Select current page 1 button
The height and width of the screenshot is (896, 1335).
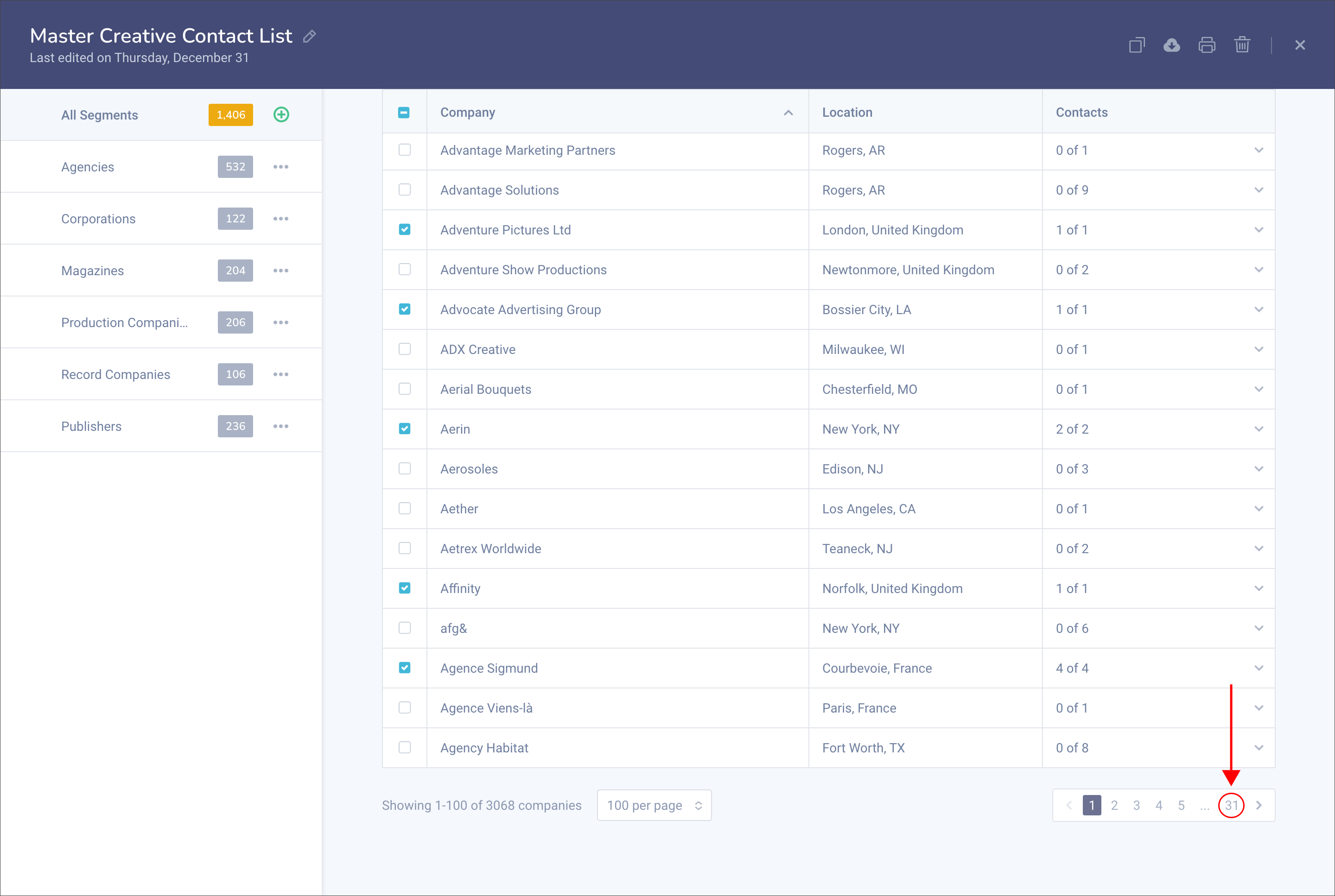(1092, 806)
